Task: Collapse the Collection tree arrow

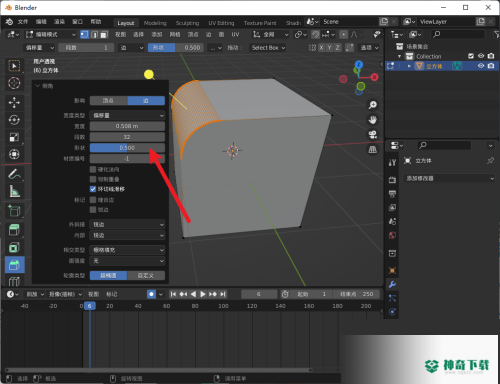Action: point(399,56)
